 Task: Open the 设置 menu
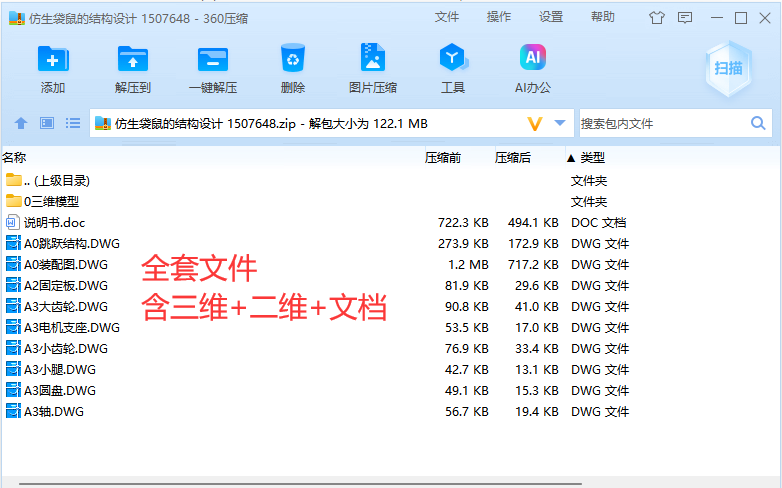click(x=551, y=17)
